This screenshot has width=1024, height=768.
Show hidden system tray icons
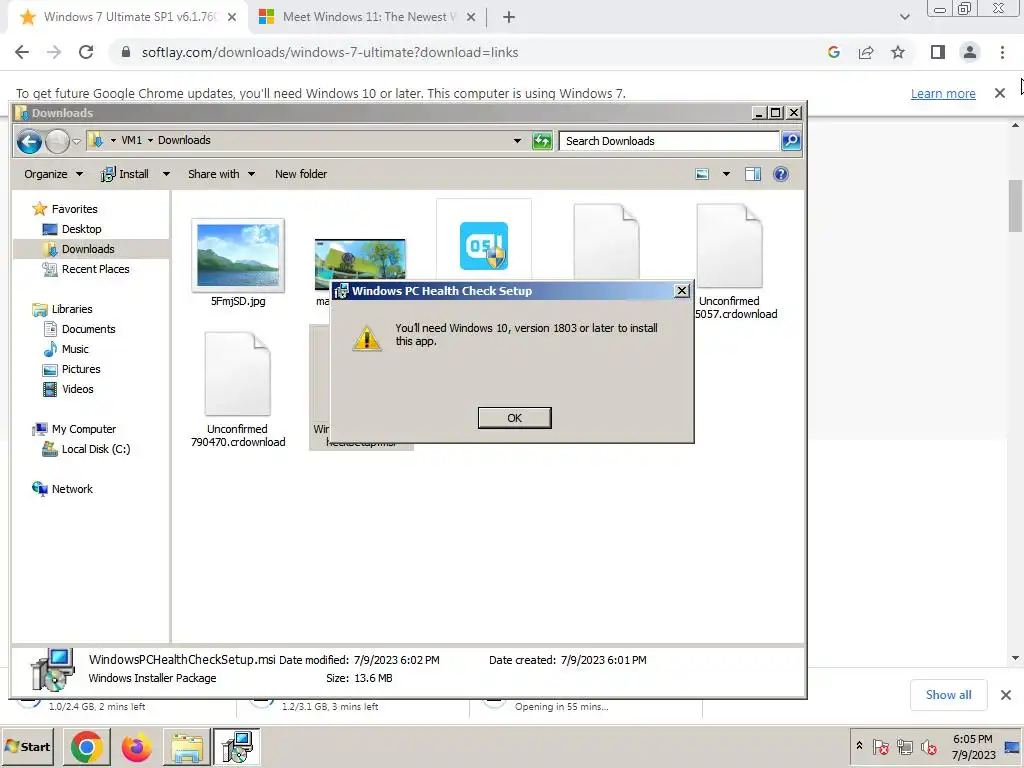859,745
